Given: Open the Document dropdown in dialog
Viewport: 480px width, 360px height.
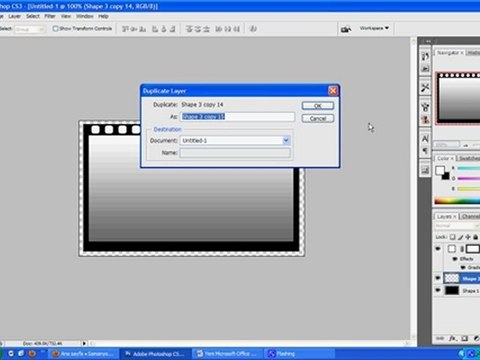Looking at the screenshot, I should (x=286, y=141).
